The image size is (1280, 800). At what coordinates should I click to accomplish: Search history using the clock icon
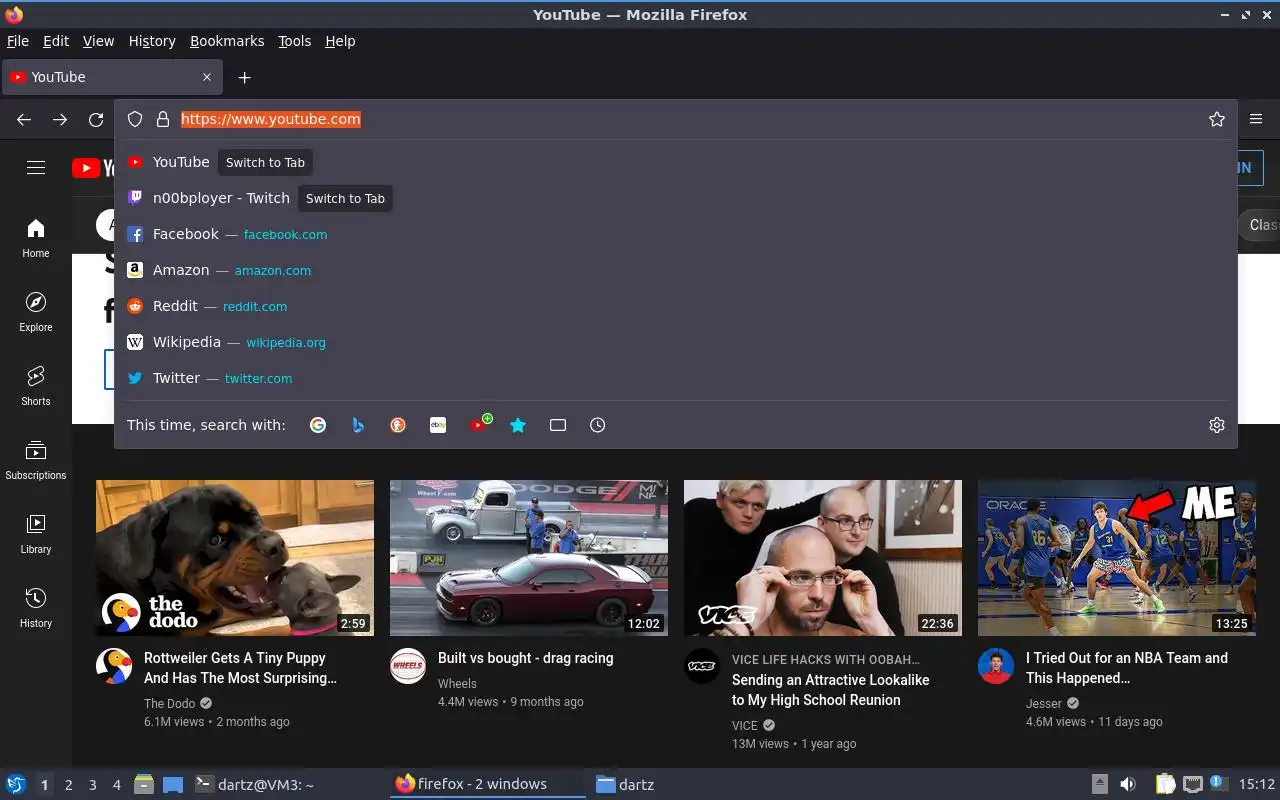point(598,425)
